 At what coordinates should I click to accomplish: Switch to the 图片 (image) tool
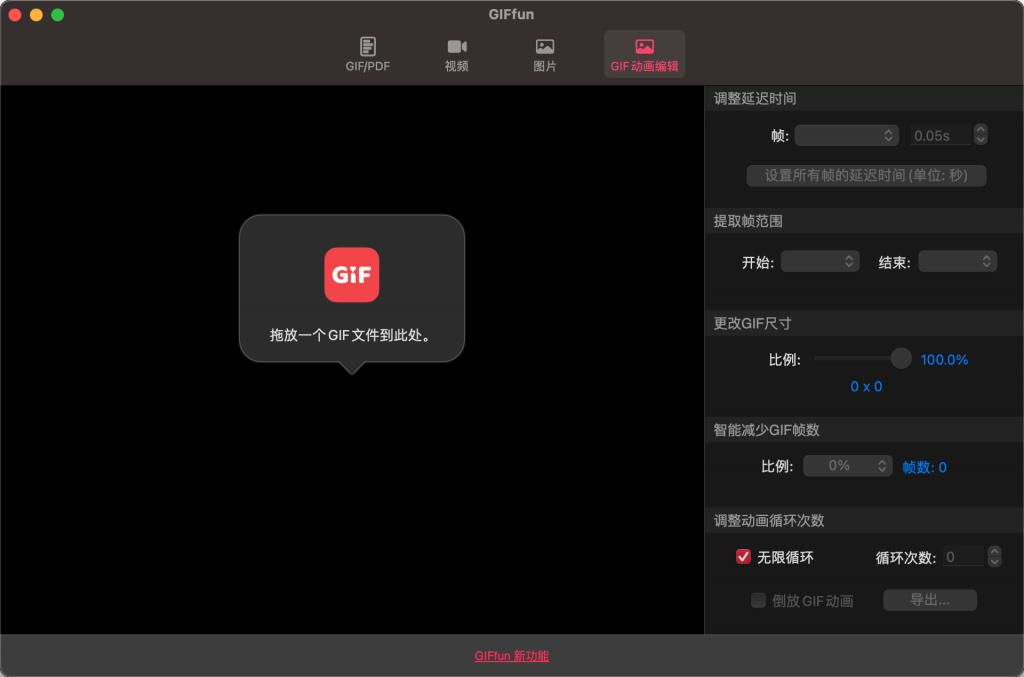(x=544, y=53)
